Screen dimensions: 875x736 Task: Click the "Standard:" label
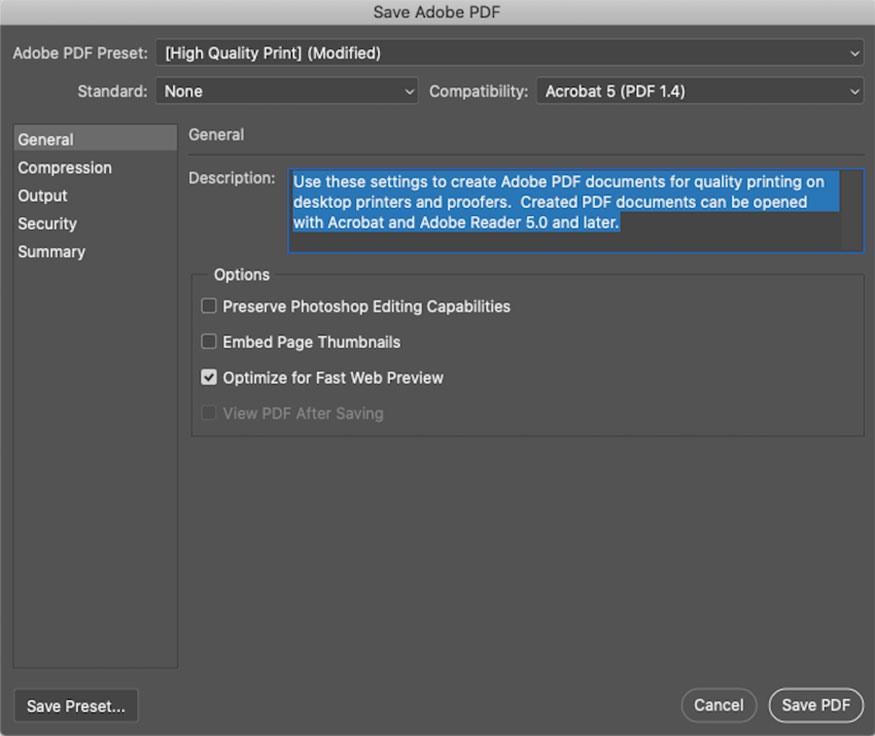(113, 91)
